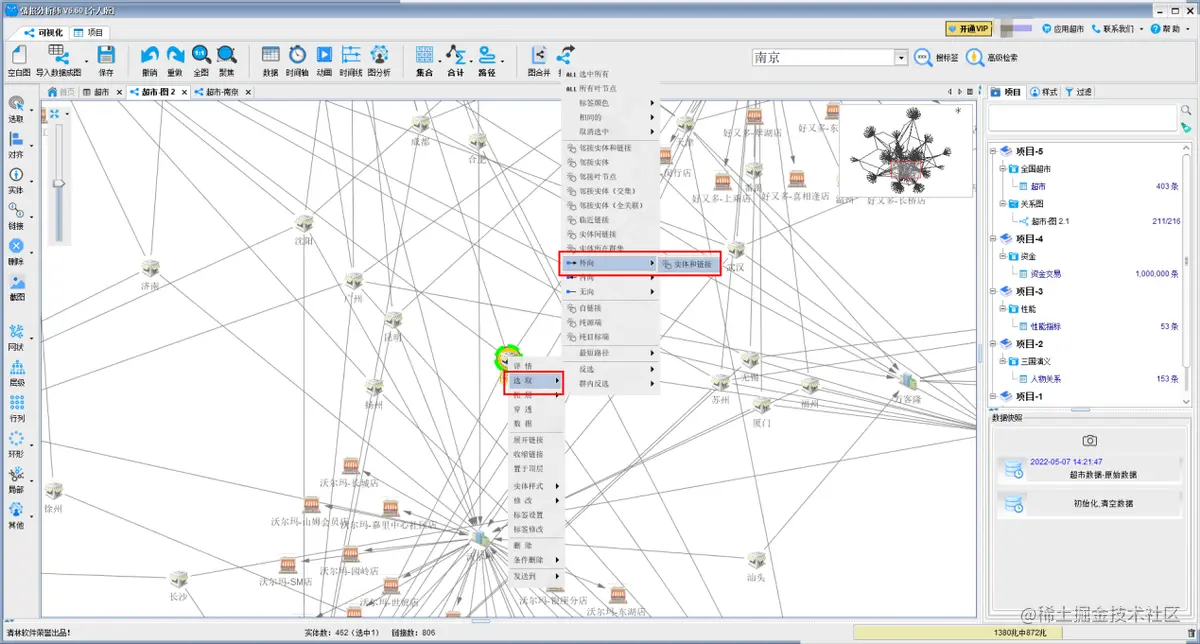1200x644 pixels.
Task: Click the 实体 entity tool in sidebar
Action: point(16,175)
